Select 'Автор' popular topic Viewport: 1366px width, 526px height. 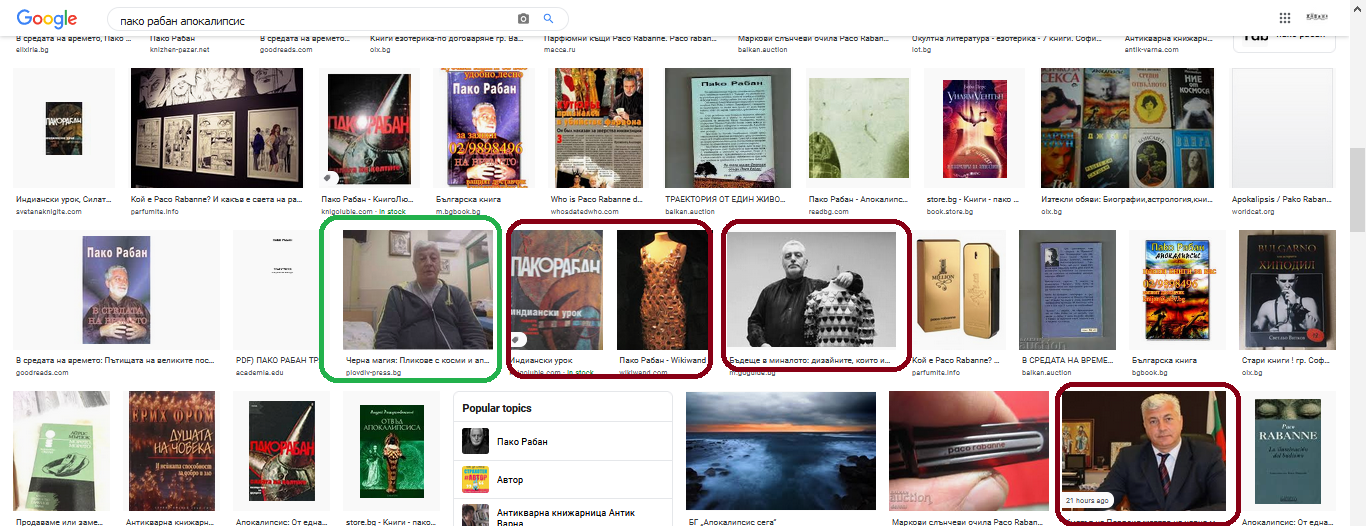562,479
